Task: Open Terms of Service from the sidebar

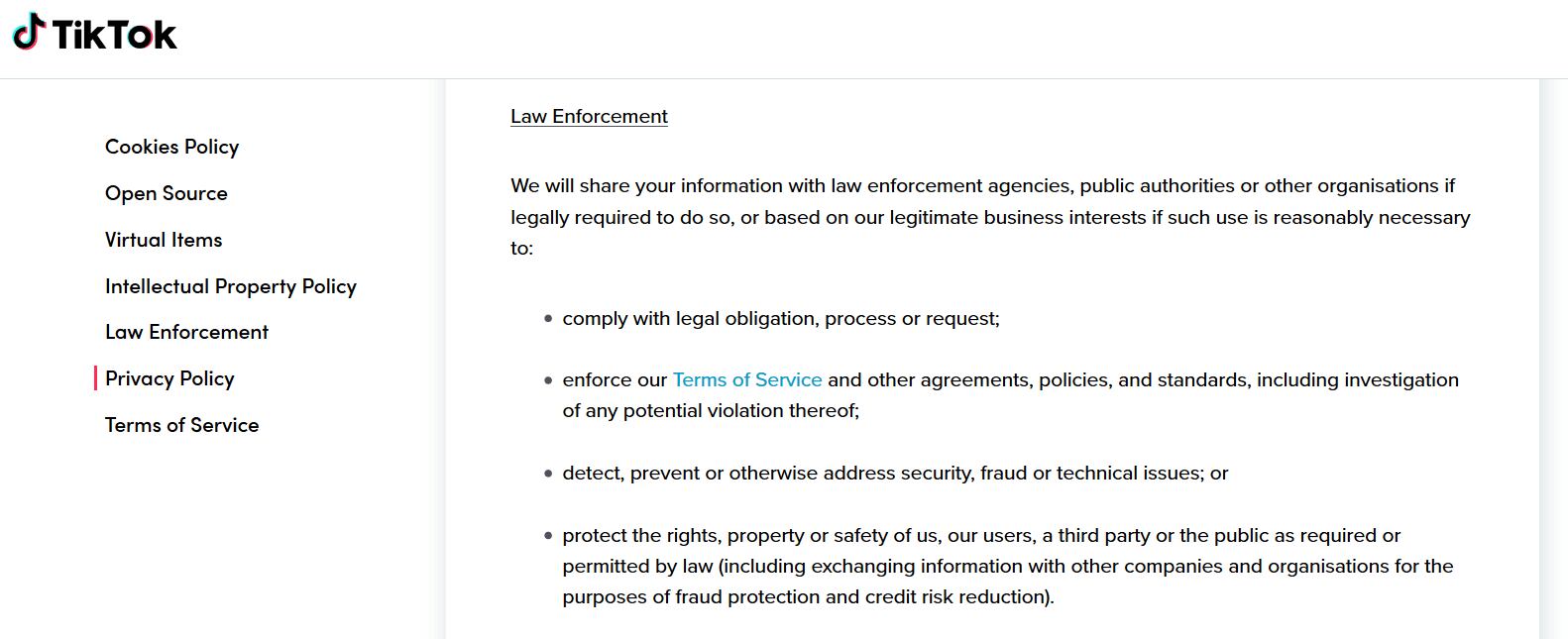Action: (x=181, y=425)
